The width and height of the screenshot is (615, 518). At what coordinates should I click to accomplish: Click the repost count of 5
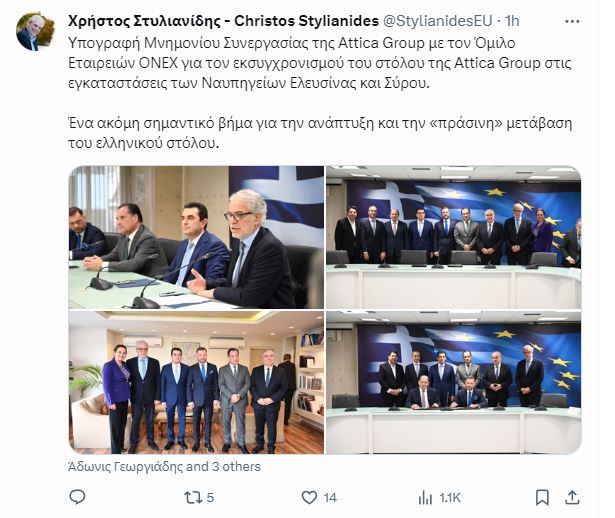[x=210, y=498]
